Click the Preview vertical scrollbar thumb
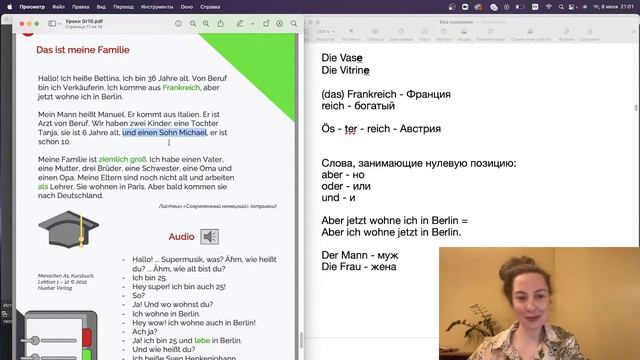 point(302,340)
